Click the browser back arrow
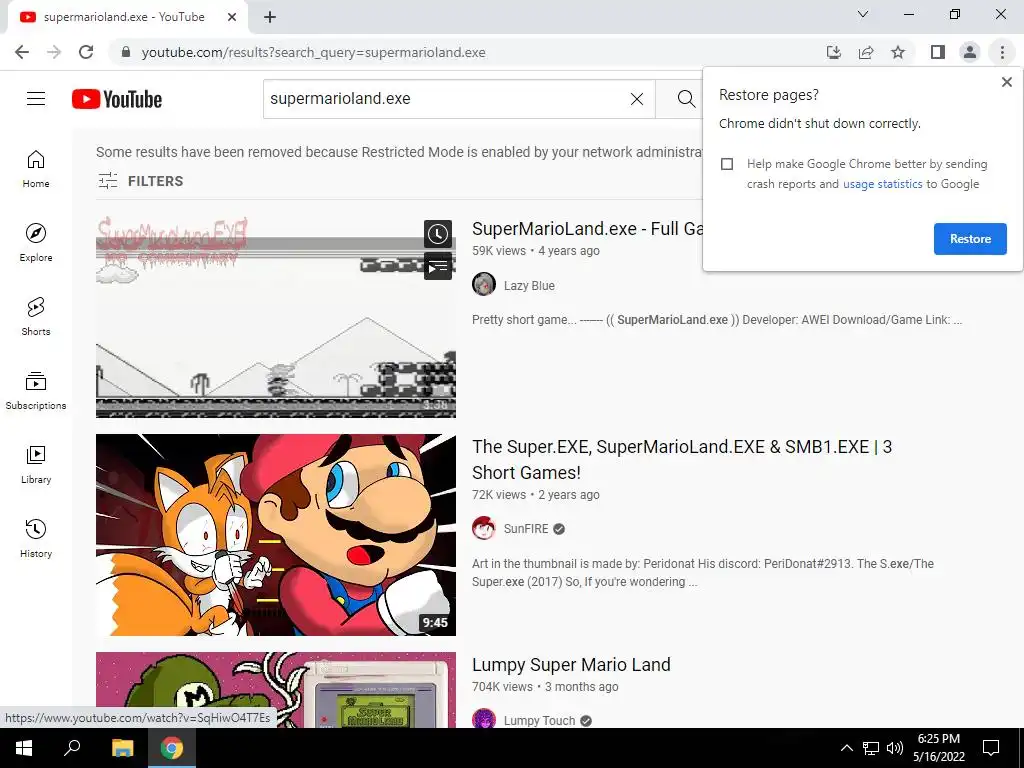Image resolution: width=1024 pixels, height=768 pixels. coord(22,52)
